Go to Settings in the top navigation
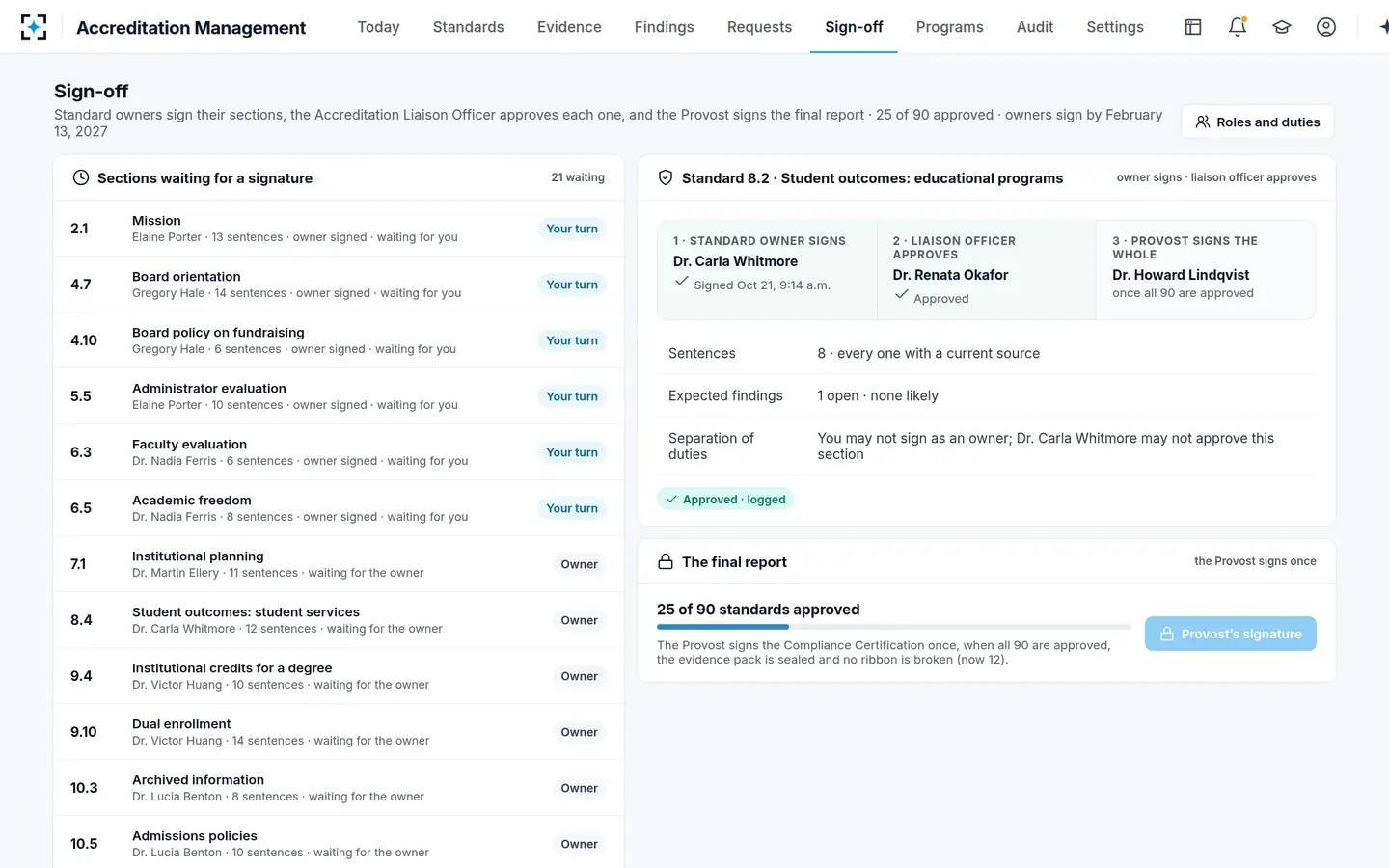The height and width of the screenshot is (868, 1389). click(1115, 27)
